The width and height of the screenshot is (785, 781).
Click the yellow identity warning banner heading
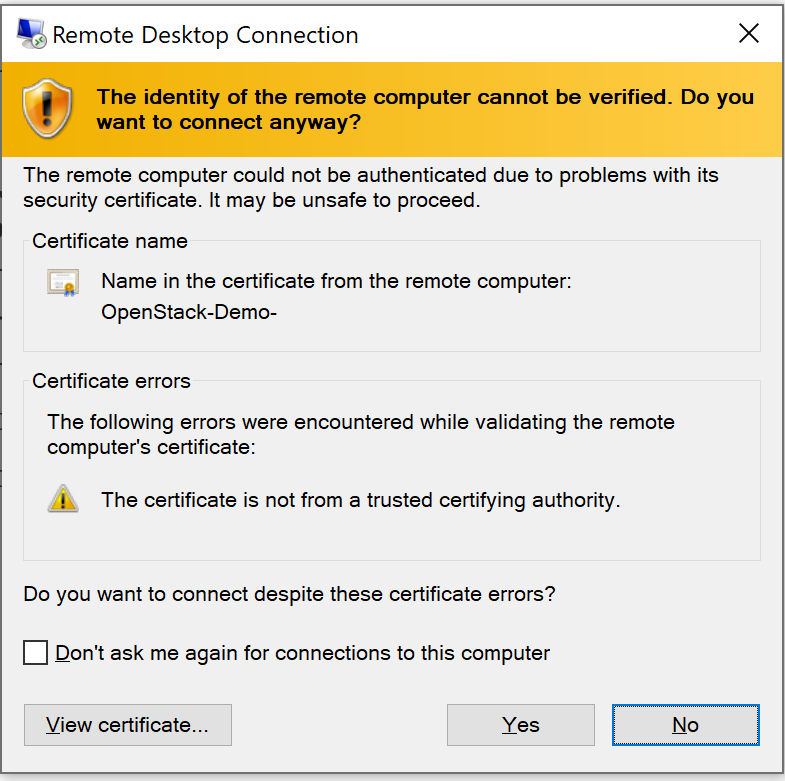coord(424,110)
